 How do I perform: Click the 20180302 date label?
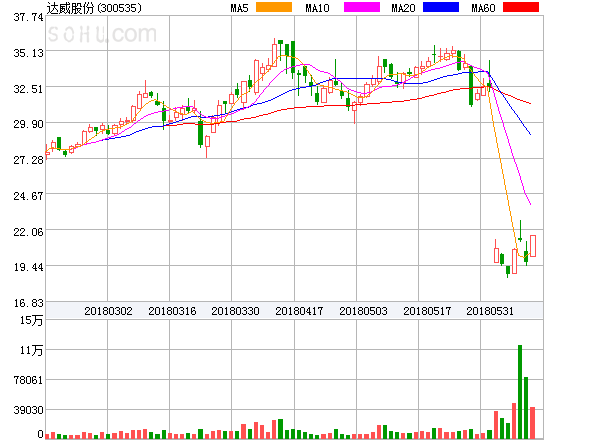tap(108, 311)
